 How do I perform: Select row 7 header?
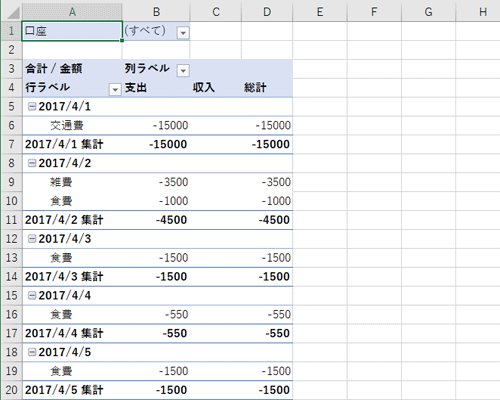[x=11, y=144]
